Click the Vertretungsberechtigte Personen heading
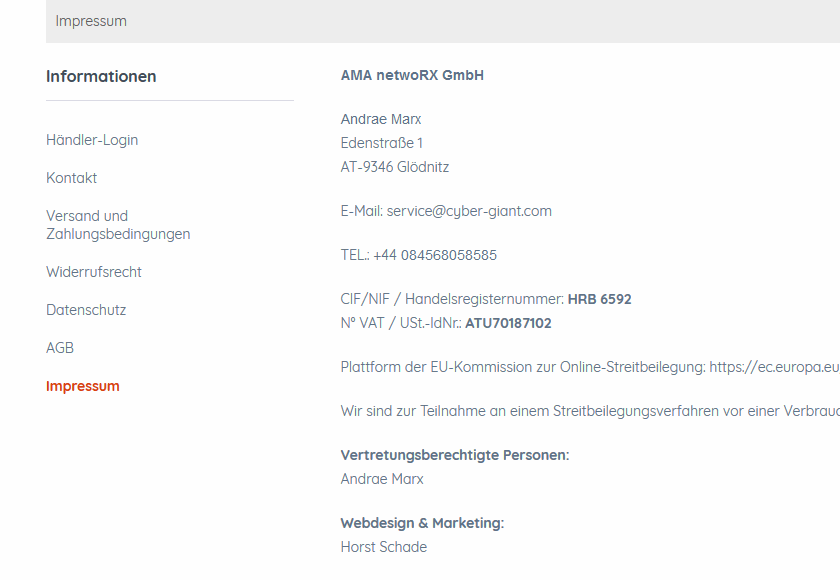 [x=455, y=455]
